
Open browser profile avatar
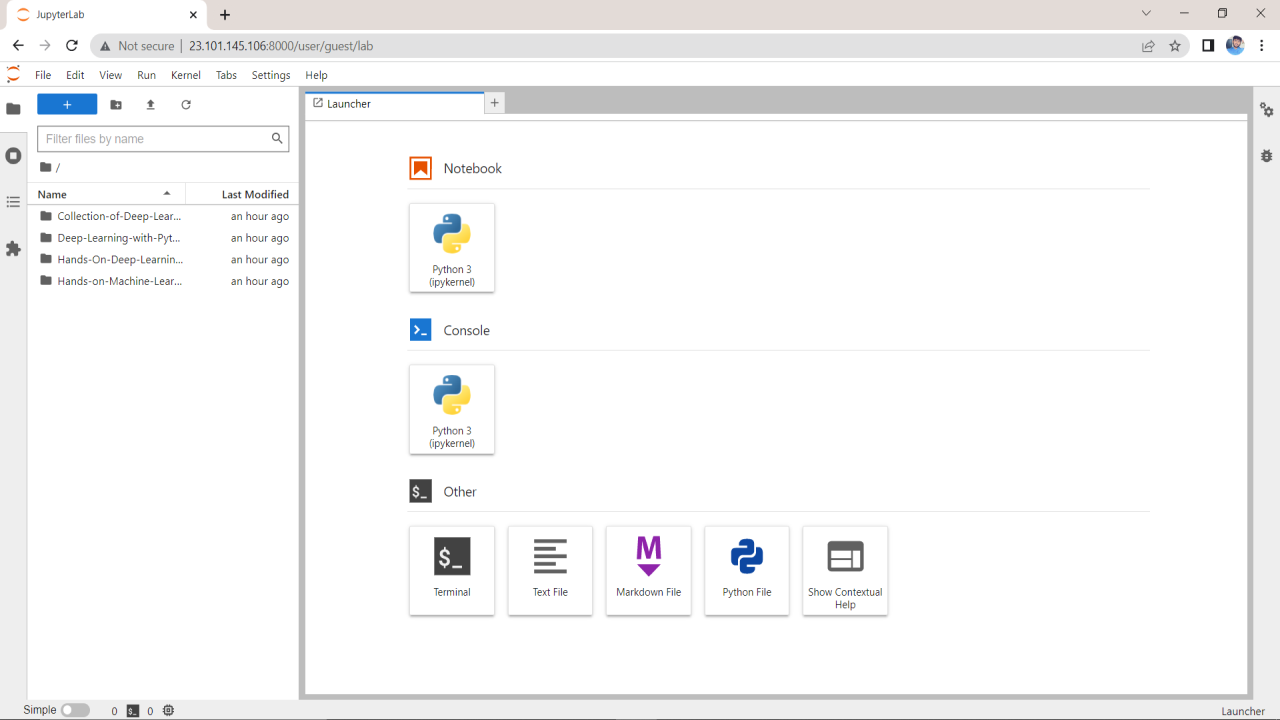[1235, 46]
